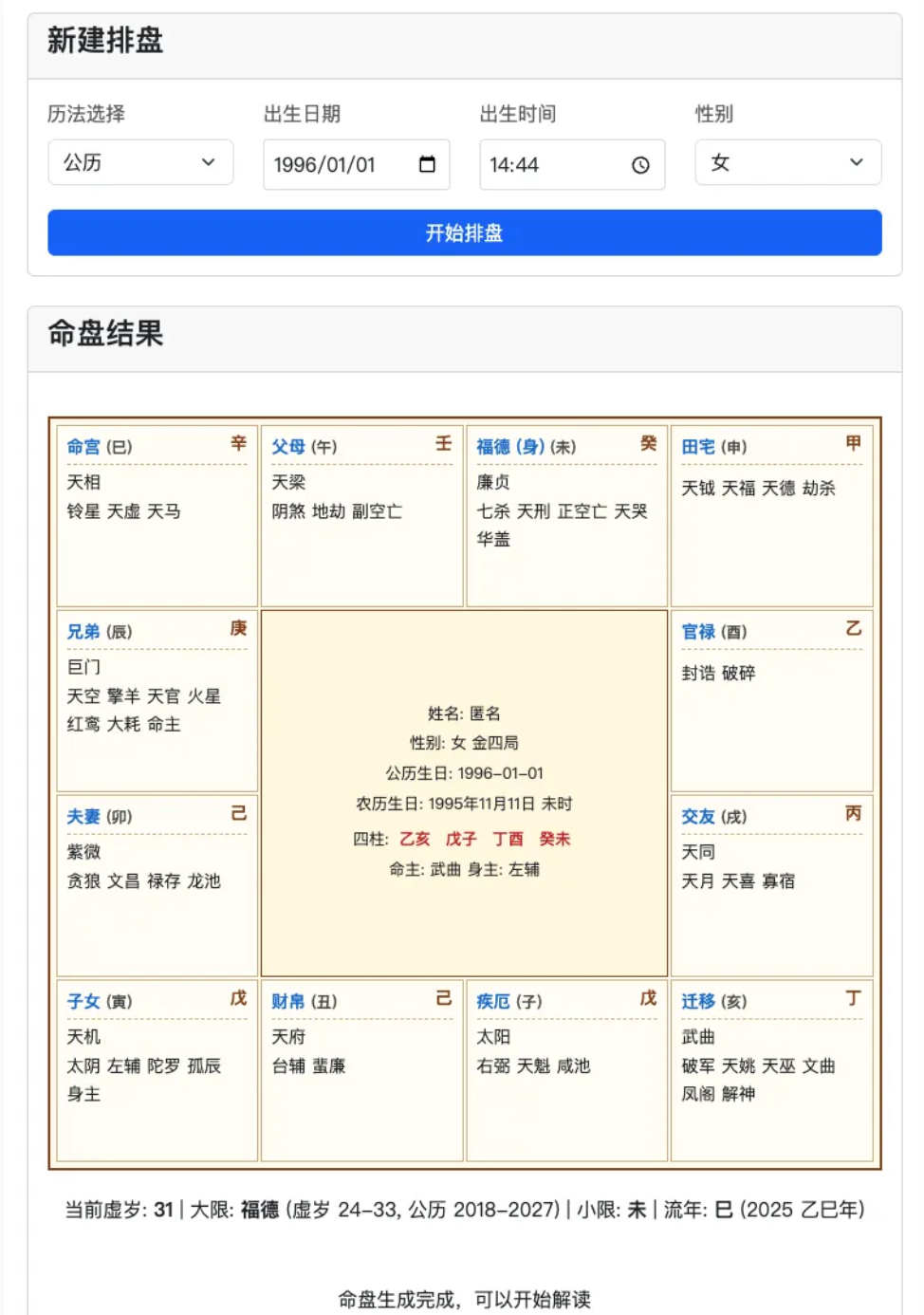
Task: Expand the 历法选择 calendar type dropdown
Action: [x=140, y=162]
